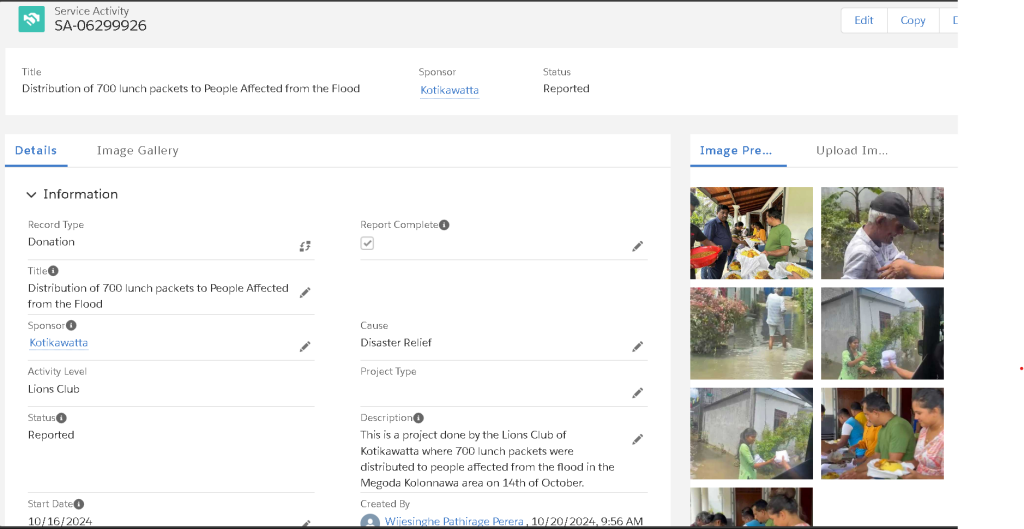The height and width of the screenshot is (529, 1024).
Task: Switch to the Details tab
Action: click(36, 150)
